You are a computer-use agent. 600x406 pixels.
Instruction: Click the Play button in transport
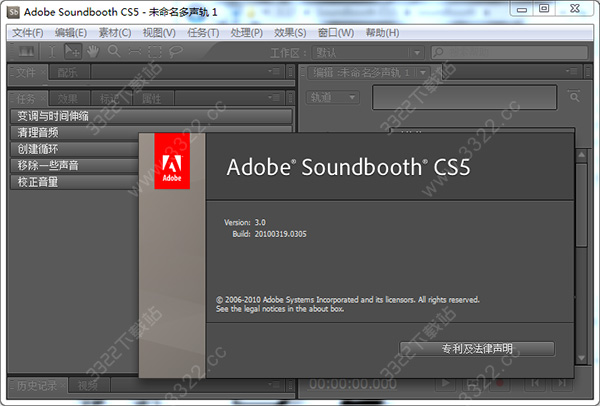click(x=445, y=383)
